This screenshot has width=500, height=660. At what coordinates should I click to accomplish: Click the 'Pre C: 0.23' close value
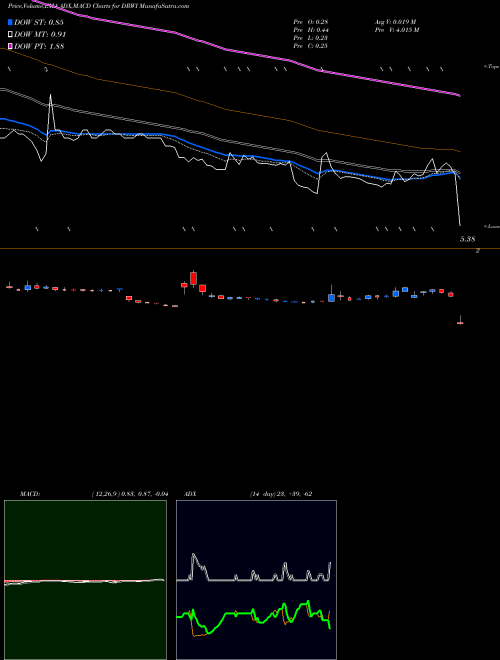tap(311, 46)
